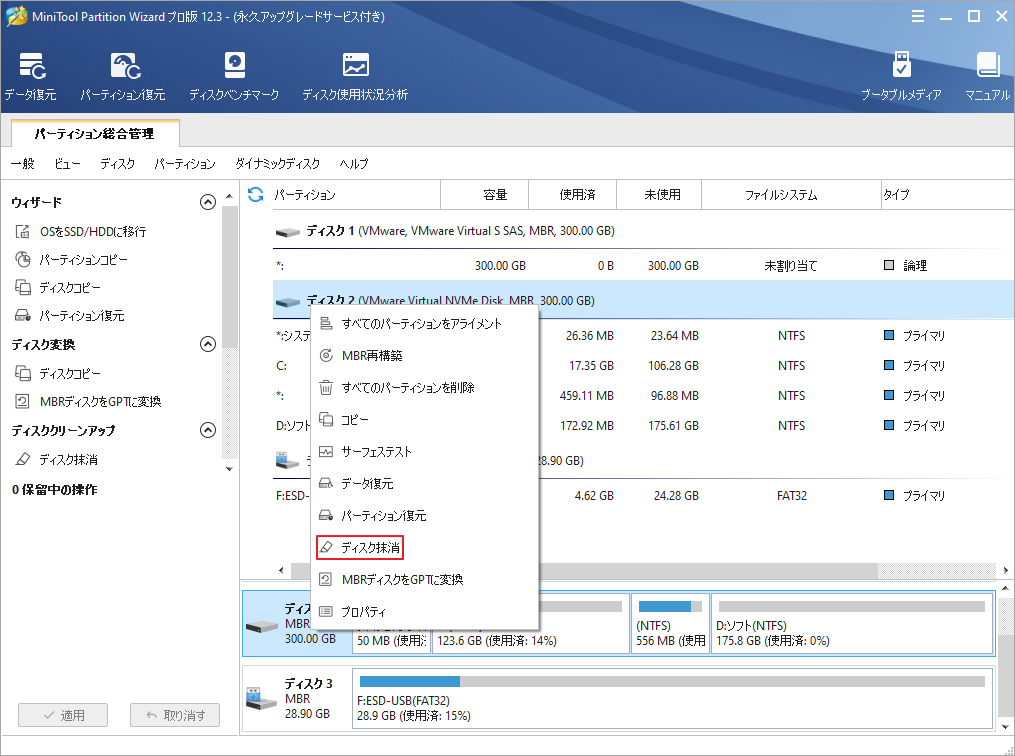Start パーティションコピー wizard in sidebar

[71, 260]
